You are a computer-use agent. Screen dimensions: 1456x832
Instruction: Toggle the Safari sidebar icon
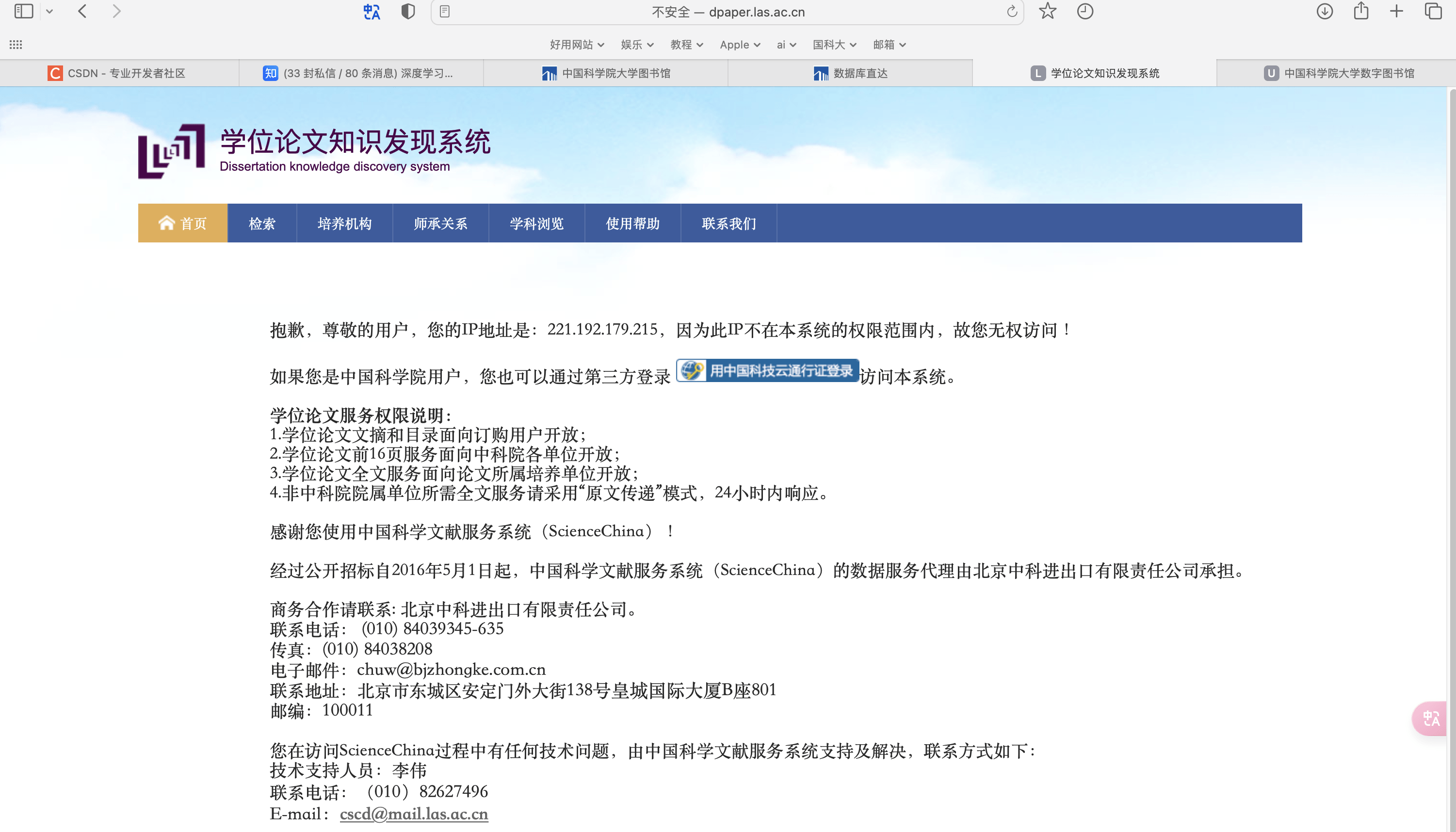(x=23, y=12)
